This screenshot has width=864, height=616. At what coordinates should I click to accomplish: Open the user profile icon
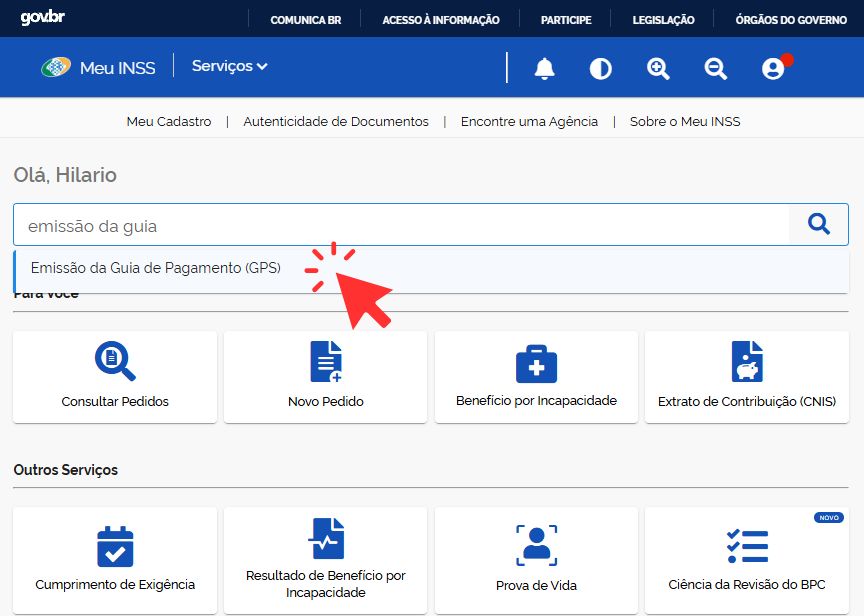point(772,68)
